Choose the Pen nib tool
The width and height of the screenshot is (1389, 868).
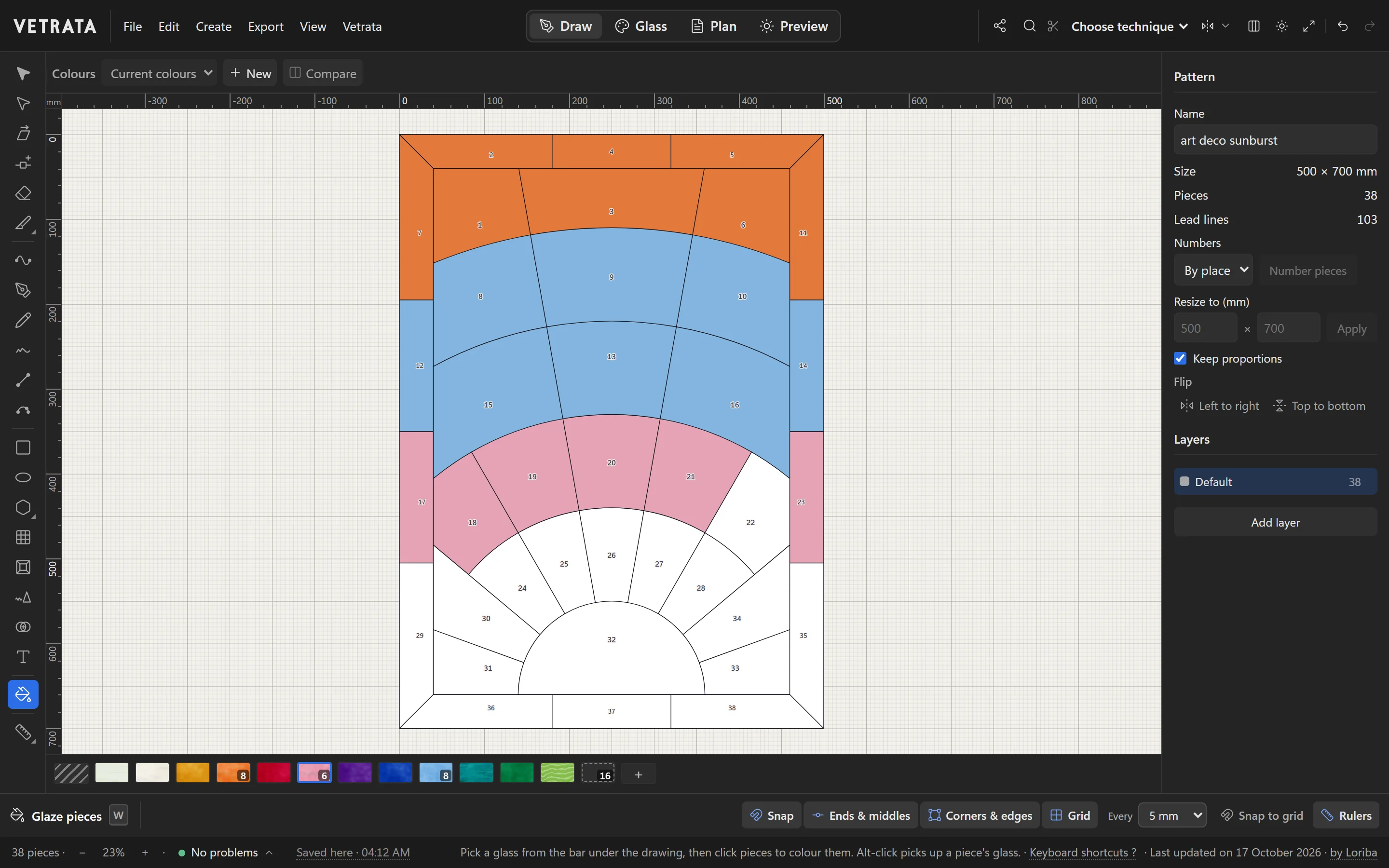(23, 290)
